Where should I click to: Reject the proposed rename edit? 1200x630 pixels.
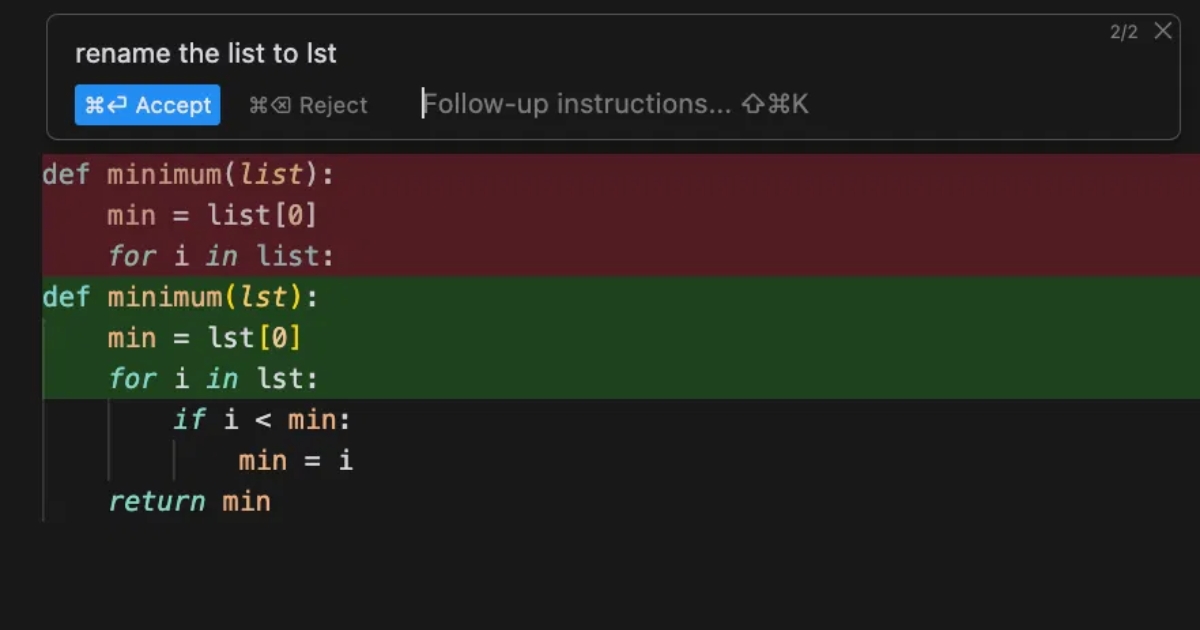pos(308,105)
